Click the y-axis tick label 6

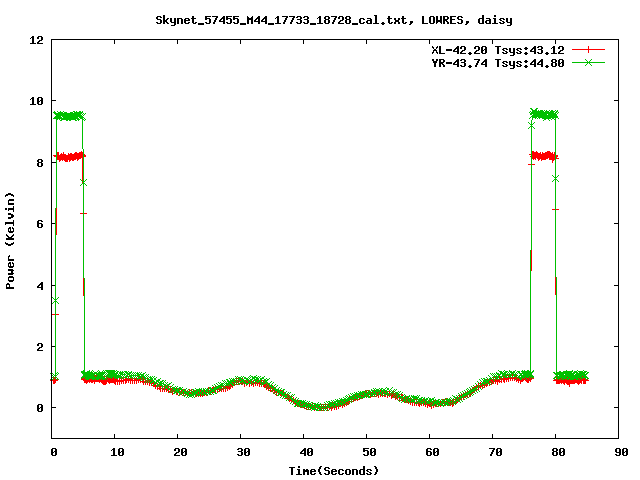point(40,224)
